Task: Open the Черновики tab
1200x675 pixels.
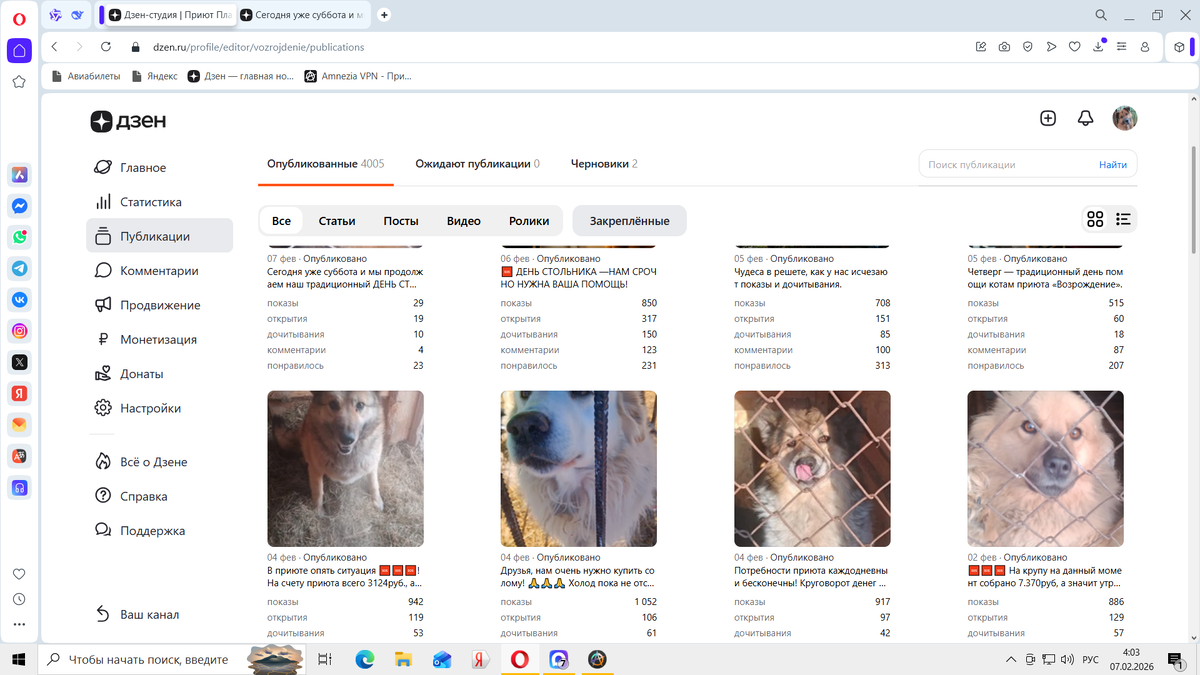Action: pos(604,164)
